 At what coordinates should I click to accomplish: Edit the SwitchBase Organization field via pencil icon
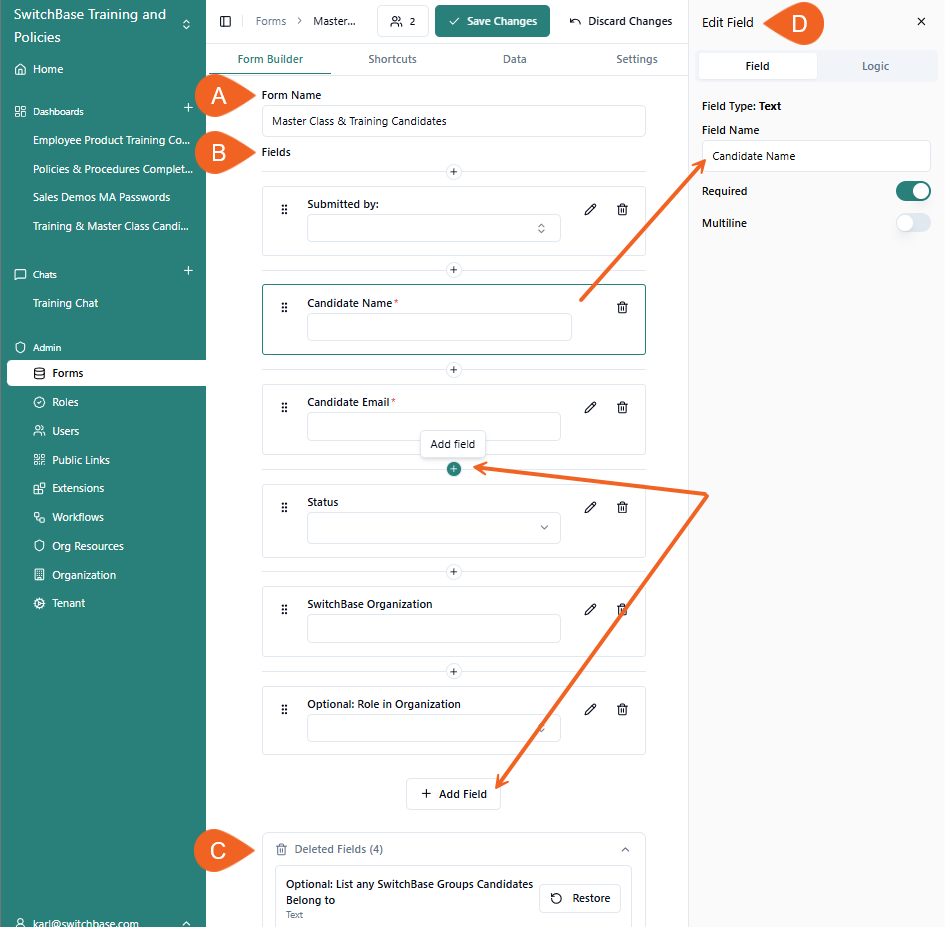pos(590,609)
